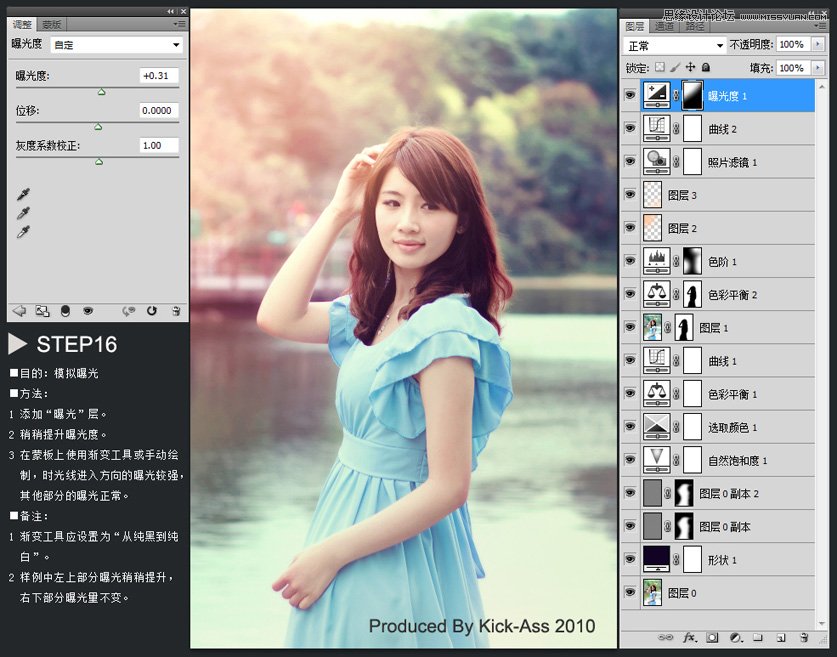837x657 pixels.
Task: Open the Add layer style (fx) menu
Action: coord(689,638)
